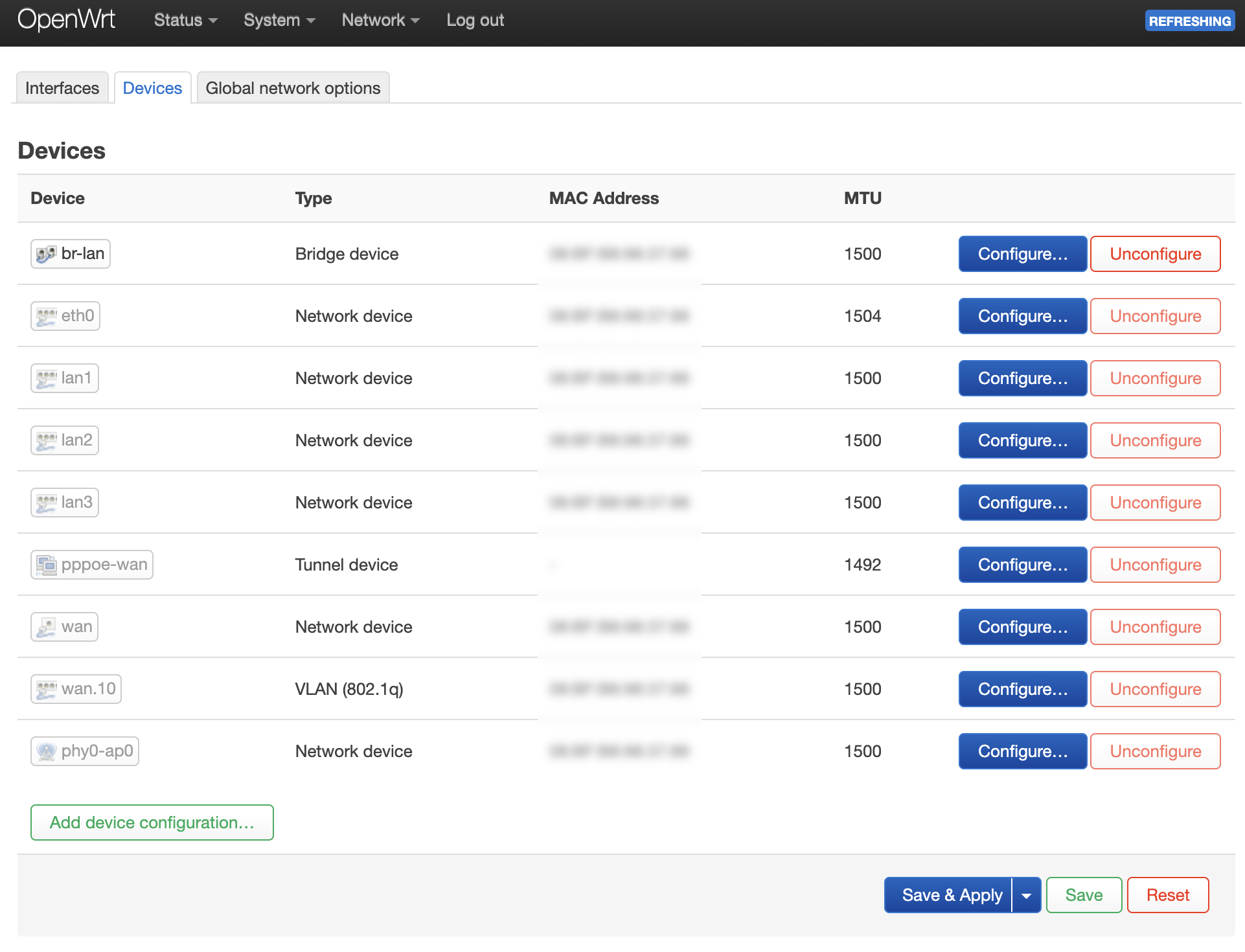The image size is (1245, 952).
Task: Click the lan1 port icon
Action: tap(46, 378)
